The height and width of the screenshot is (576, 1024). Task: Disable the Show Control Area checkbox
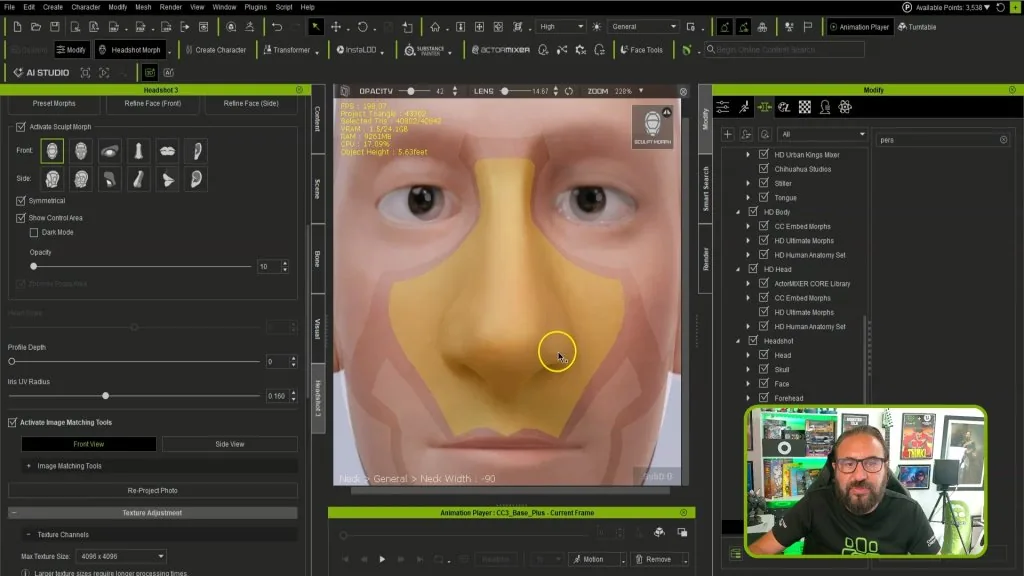click(21, 217)
